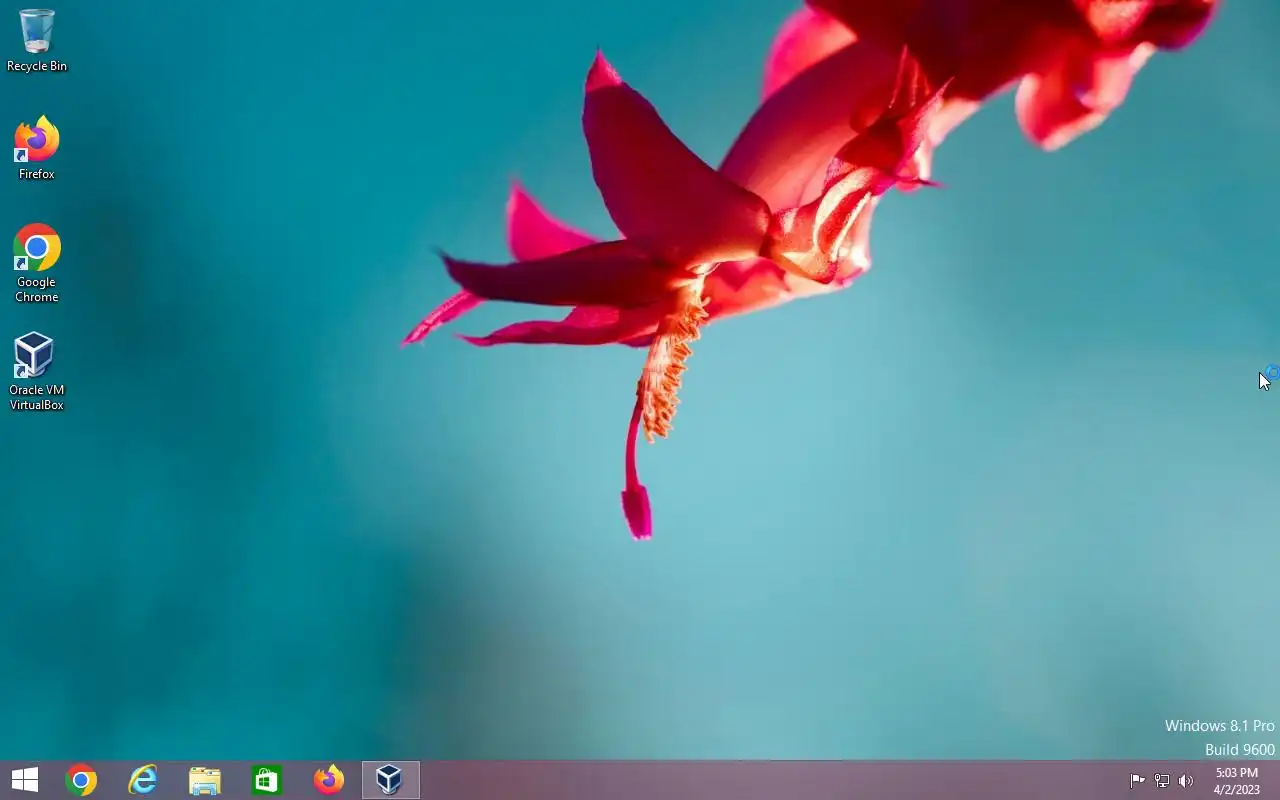Open the clock showing 5:03 PM

[1237, 781]
